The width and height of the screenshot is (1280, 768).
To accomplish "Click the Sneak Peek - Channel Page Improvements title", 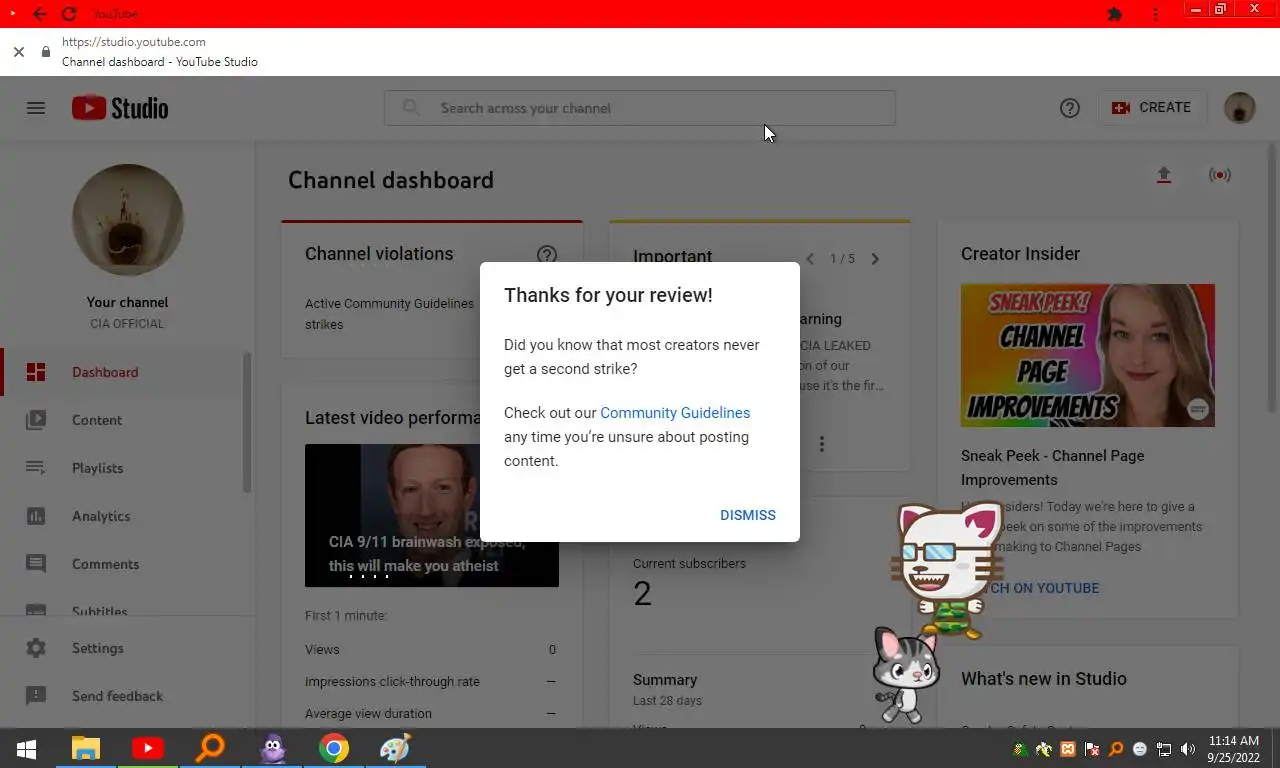I will 1052,467.
